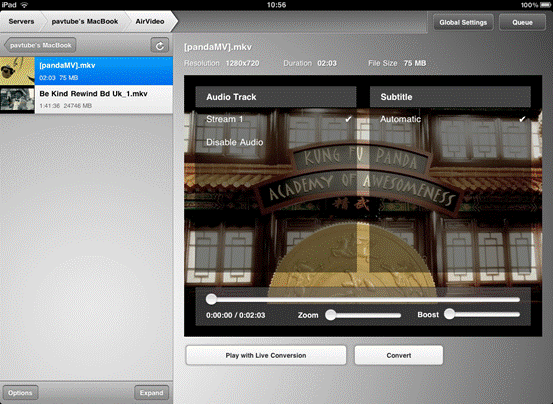
Task: Click the 0:00:00 / 0:02:03 time readout
Action: 236,315
